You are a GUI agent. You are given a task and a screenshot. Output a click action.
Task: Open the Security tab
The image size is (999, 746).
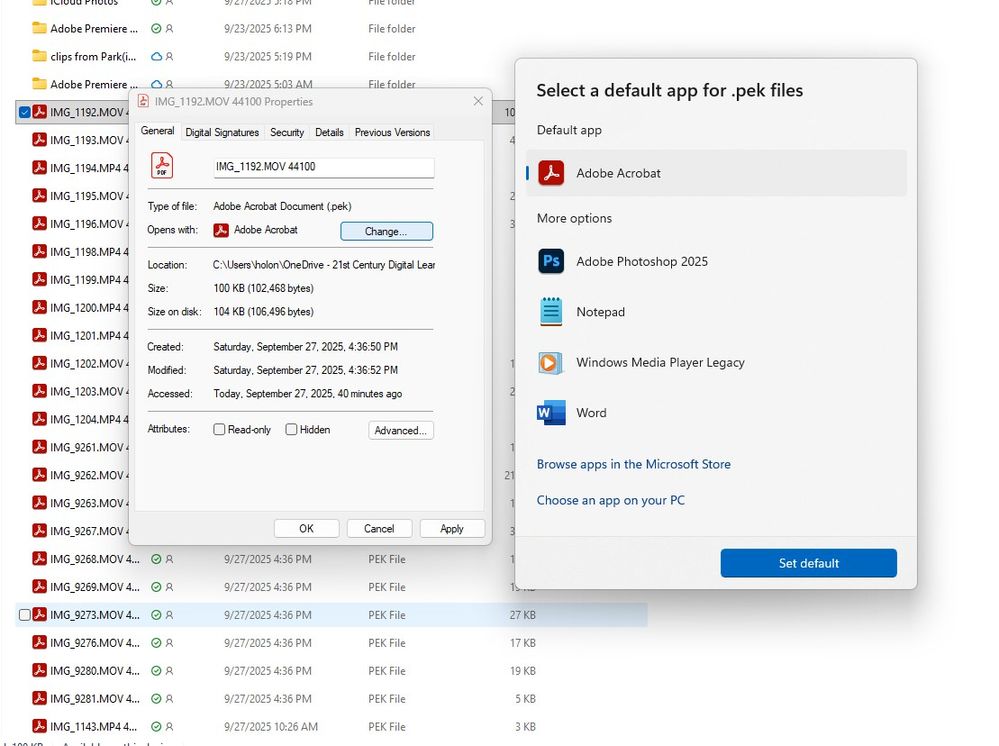pyautogui.click(x=287, y=132)
